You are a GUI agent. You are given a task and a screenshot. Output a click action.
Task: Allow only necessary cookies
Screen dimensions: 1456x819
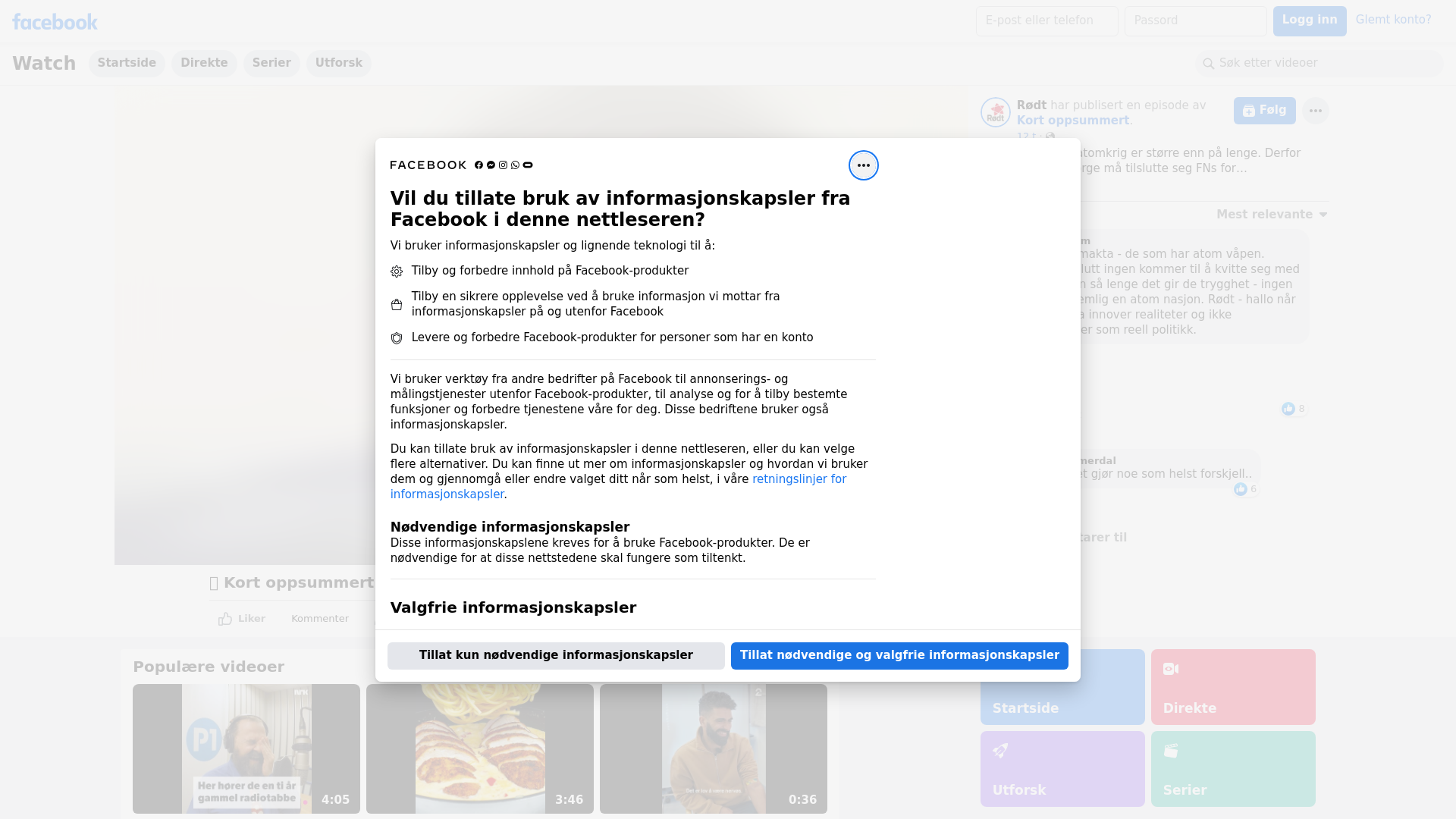pyautogui.click(x=556, y=656)
